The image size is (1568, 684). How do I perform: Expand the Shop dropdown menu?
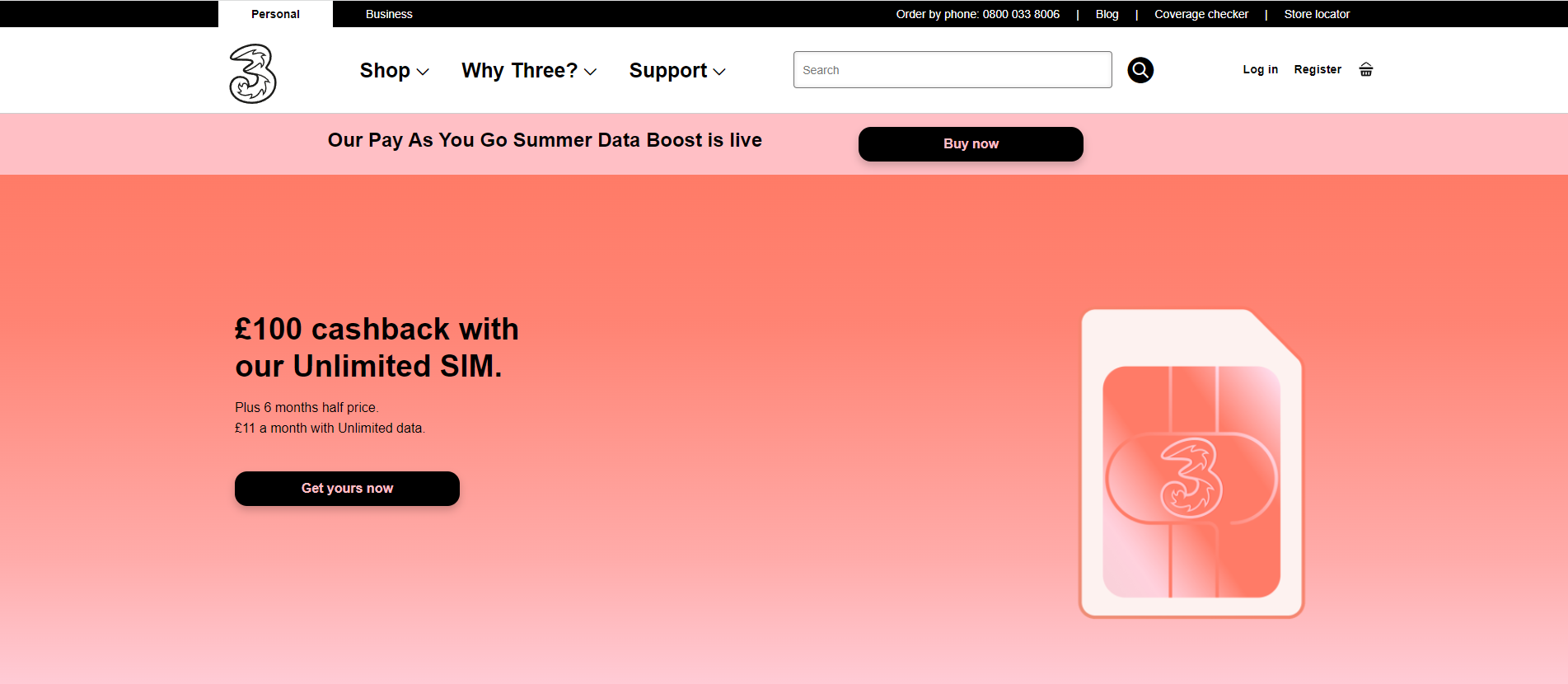point(394,71)
